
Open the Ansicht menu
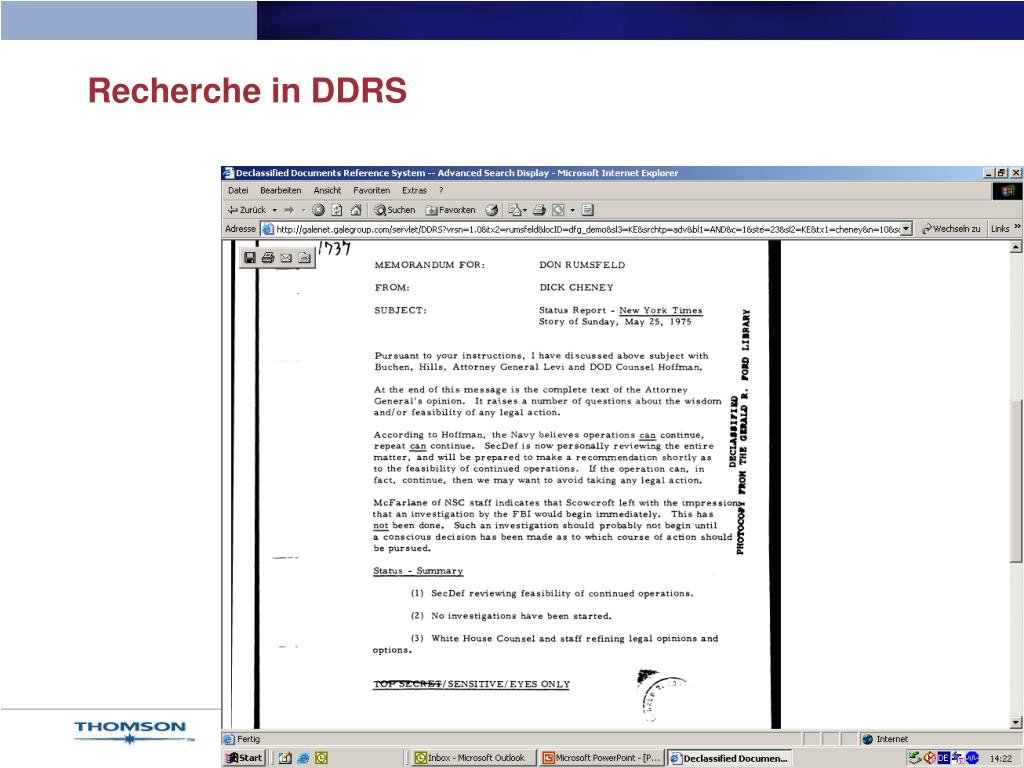pyautogui.click(x=327, y=190)
